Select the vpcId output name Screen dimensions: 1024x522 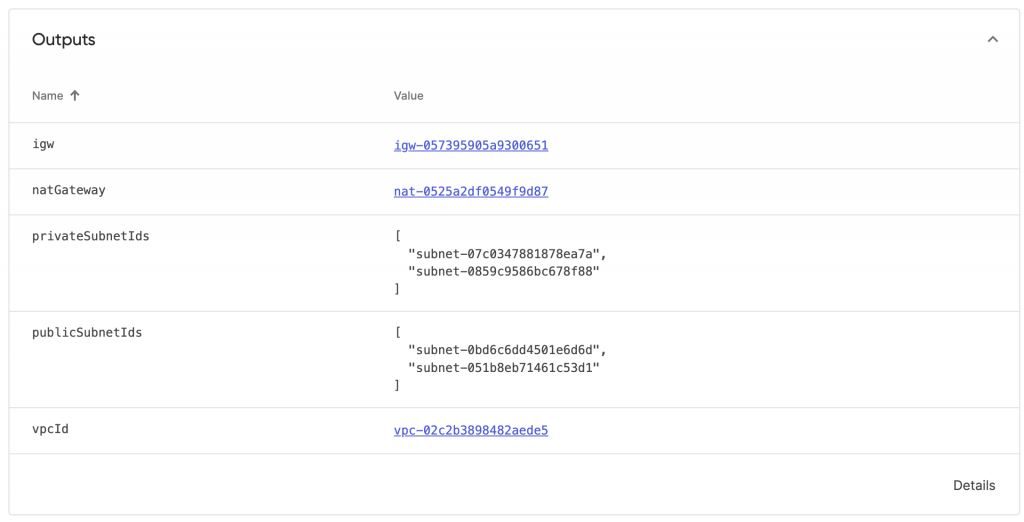click(x=50, y=429)
